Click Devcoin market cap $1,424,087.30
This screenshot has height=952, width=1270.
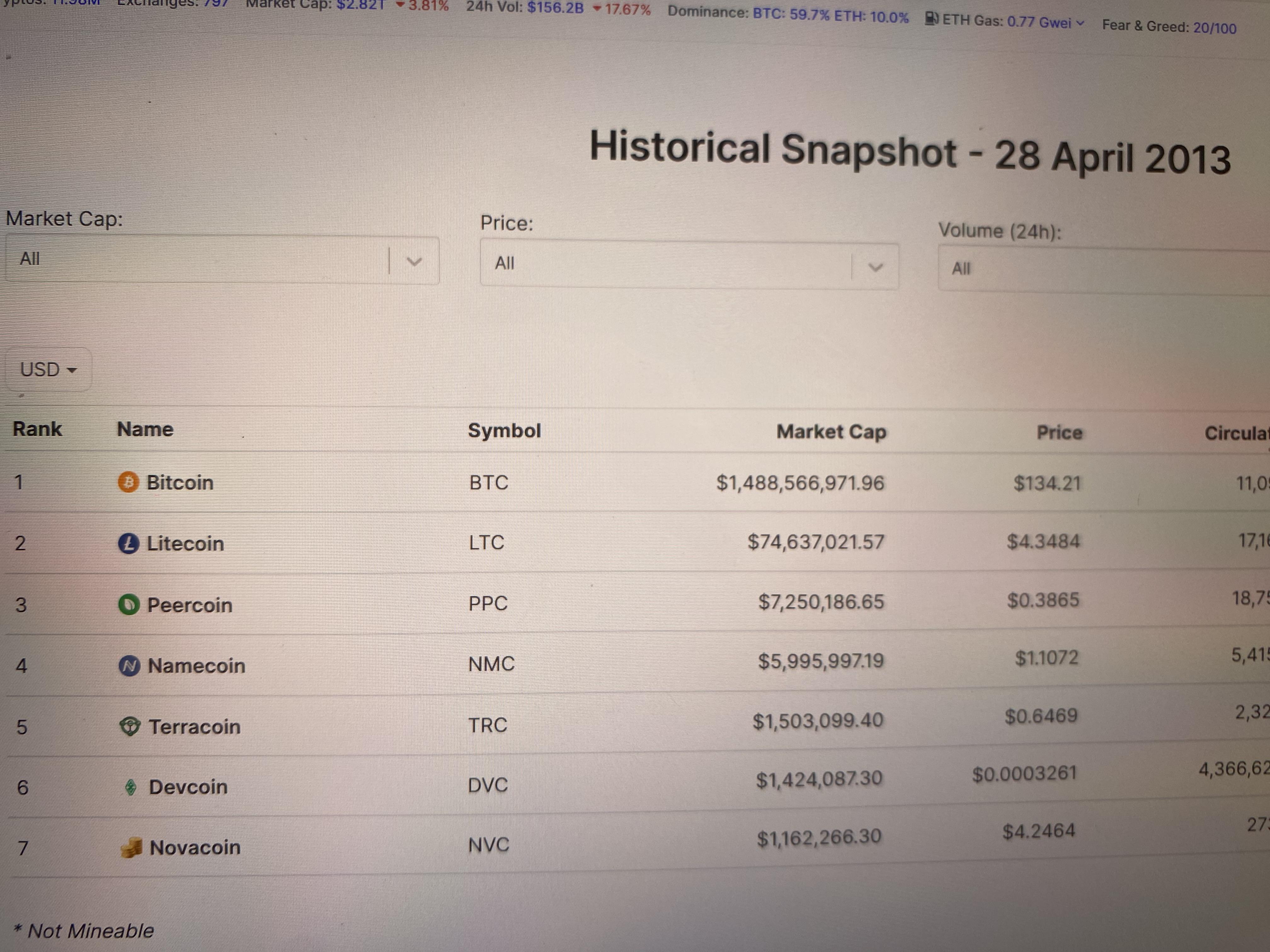point(819,779)
